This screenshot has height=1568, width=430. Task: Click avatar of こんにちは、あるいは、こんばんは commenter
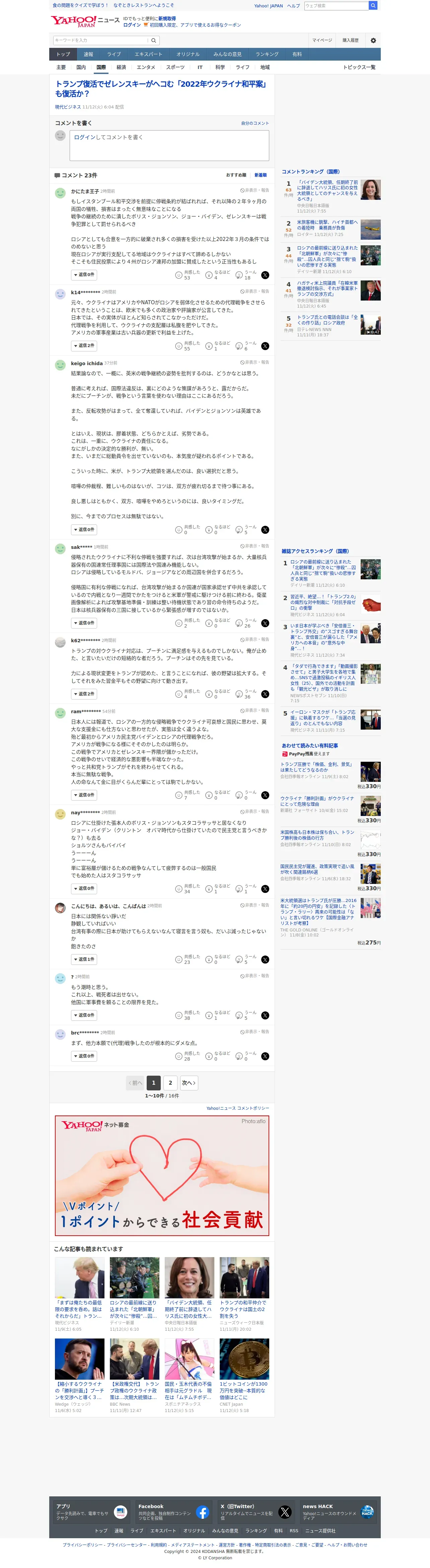coord(60,908)
